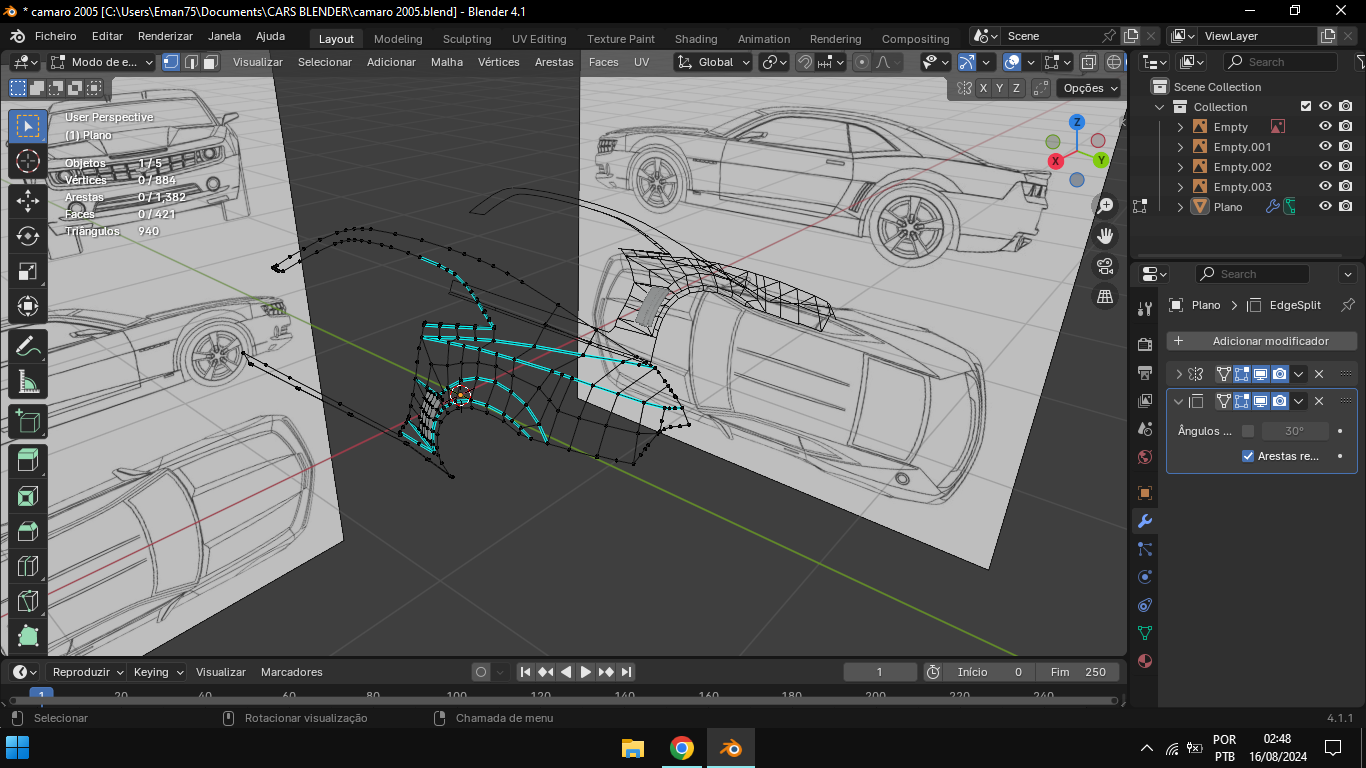Toggle proportional editing in header
The height and width of the screenshot is (768, 1366).
[862, 62]
